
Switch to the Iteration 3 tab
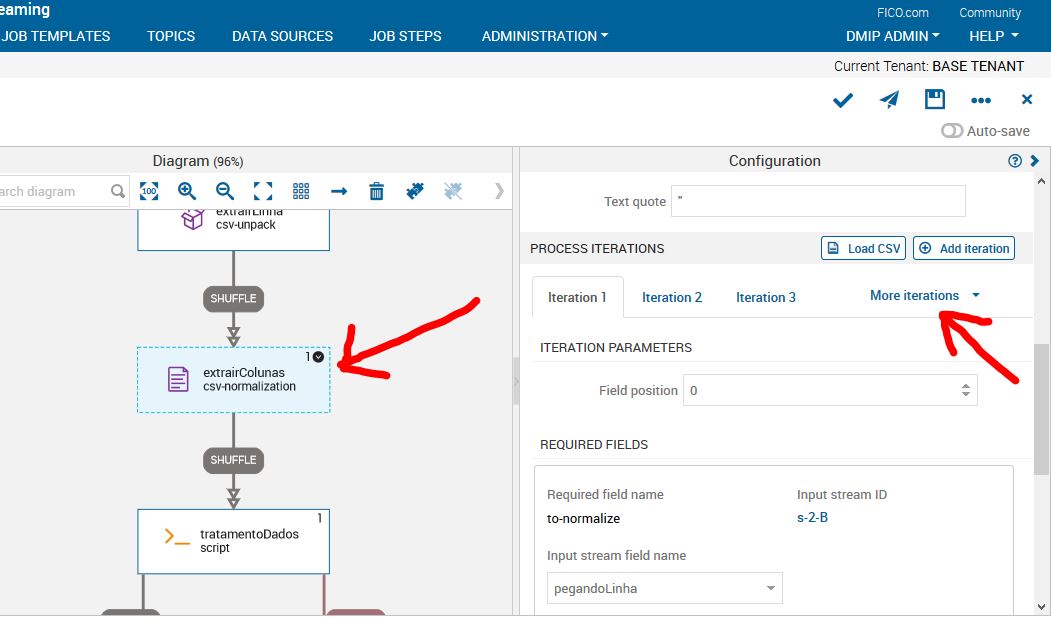click(766, 297)
